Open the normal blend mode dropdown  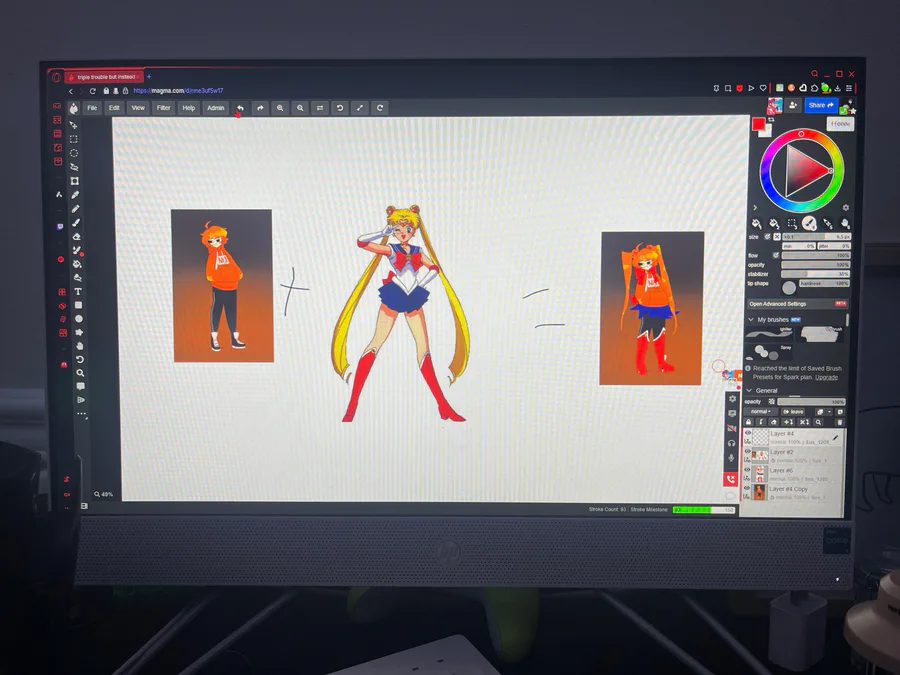pos(761,412)
